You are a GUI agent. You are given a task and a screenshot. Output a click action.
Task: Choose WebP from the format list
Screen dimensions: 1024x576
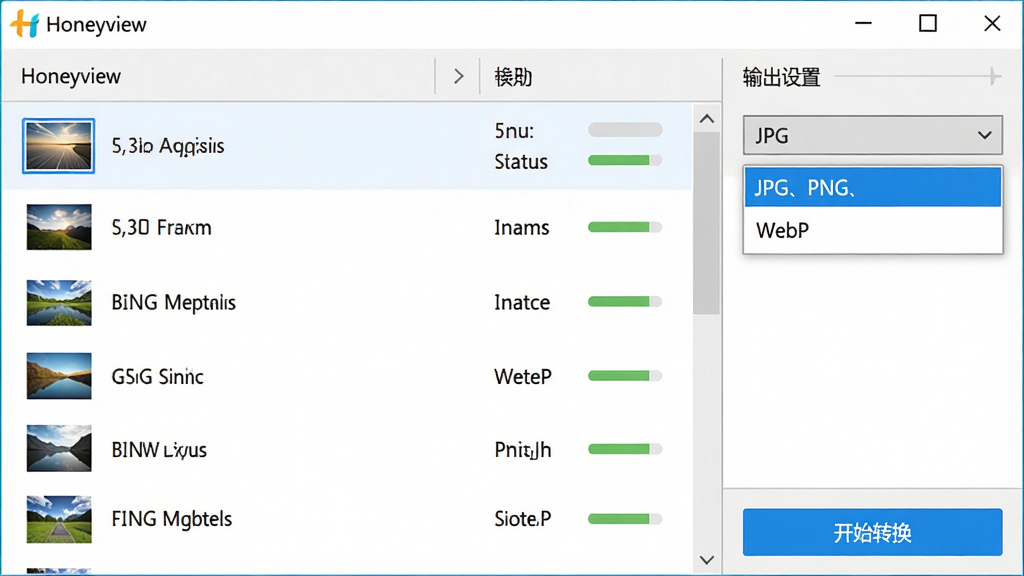tap(872, 230)
